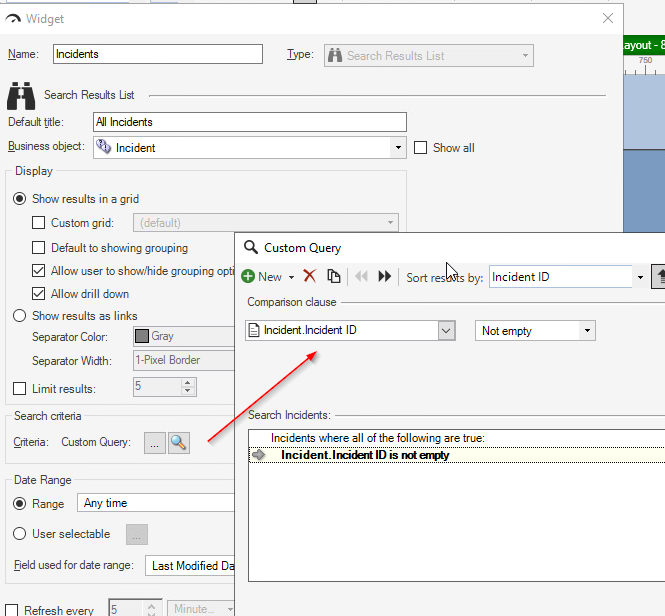Choose the User selectable date option

[19, 533]
